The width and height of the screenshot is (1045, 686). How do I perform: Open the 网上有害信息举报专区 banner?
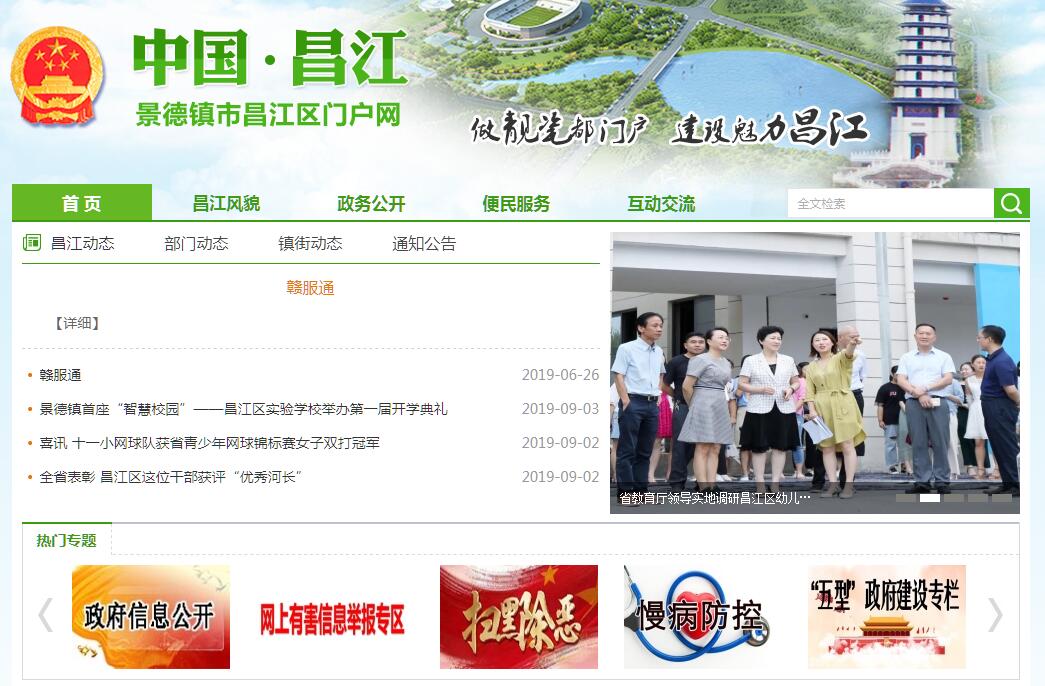(x=334, y=618)
